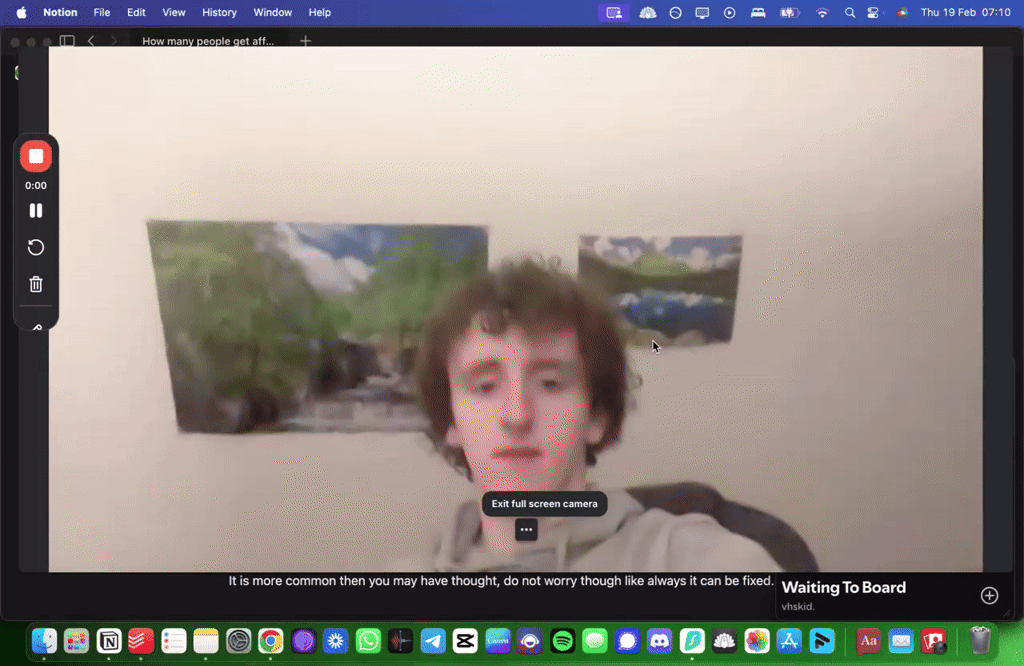Add Waiting To Board track with plus icon
Image resolution: width=1024 pixels, height=666 pixels.
[x=989, y=595]
